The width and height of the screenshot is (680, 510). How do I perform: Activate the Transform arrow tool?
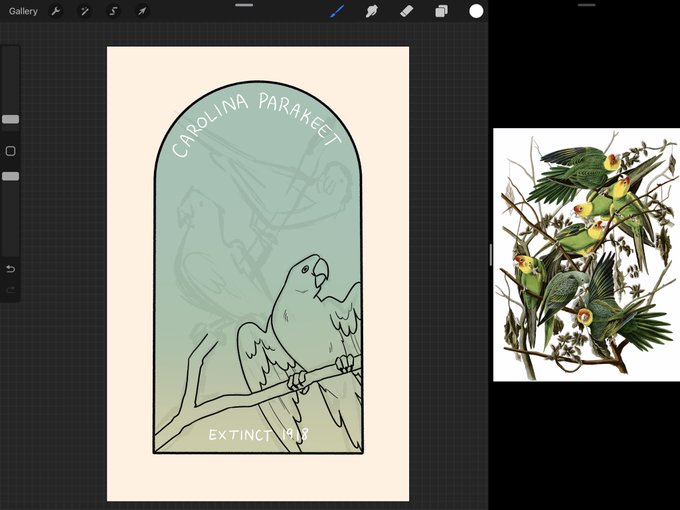[x=142, y=11]
